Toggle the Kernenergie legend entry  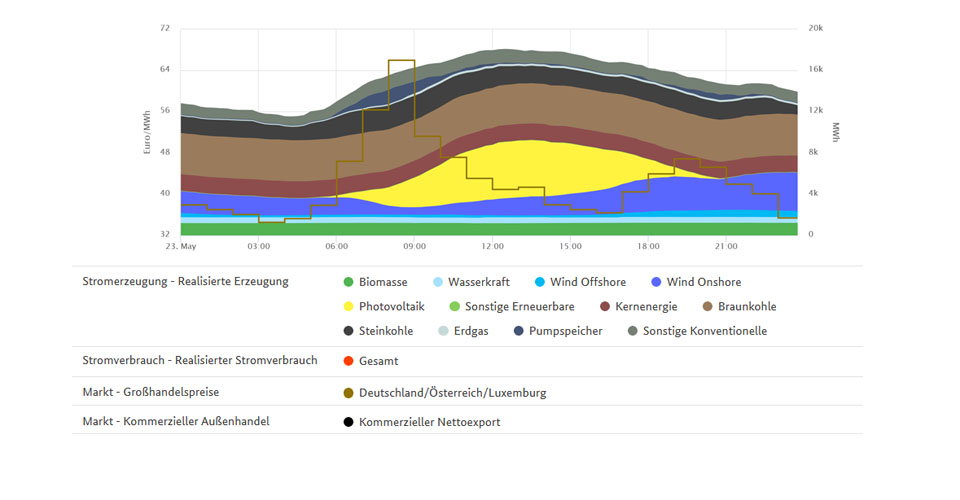pos(639,307)
